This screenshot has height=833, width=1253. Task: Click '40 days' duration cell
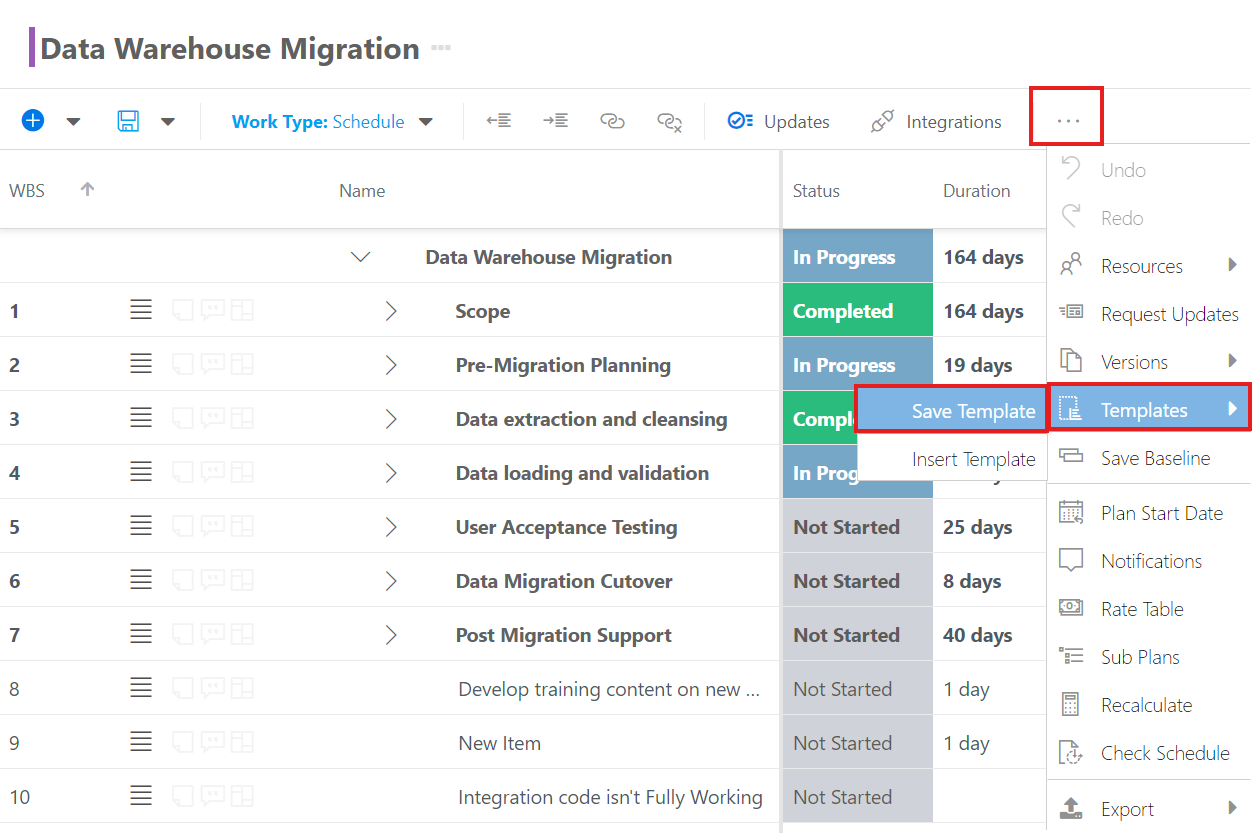[x=978, y=635]
